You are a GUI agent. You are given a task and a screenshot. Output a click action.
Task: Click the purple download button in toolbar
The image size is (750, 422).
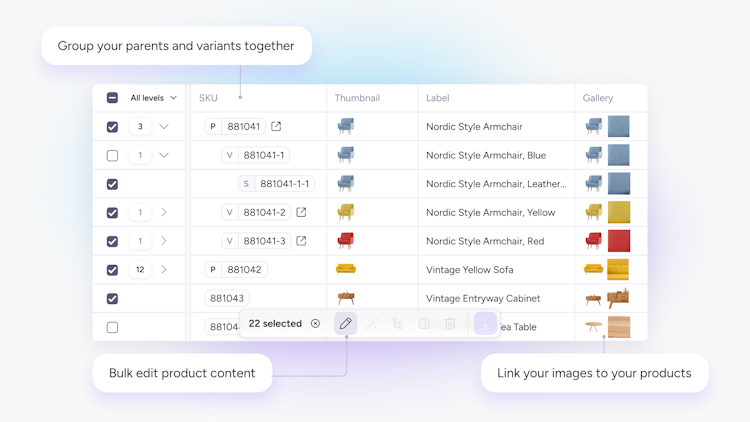click(x=485, y=323)
